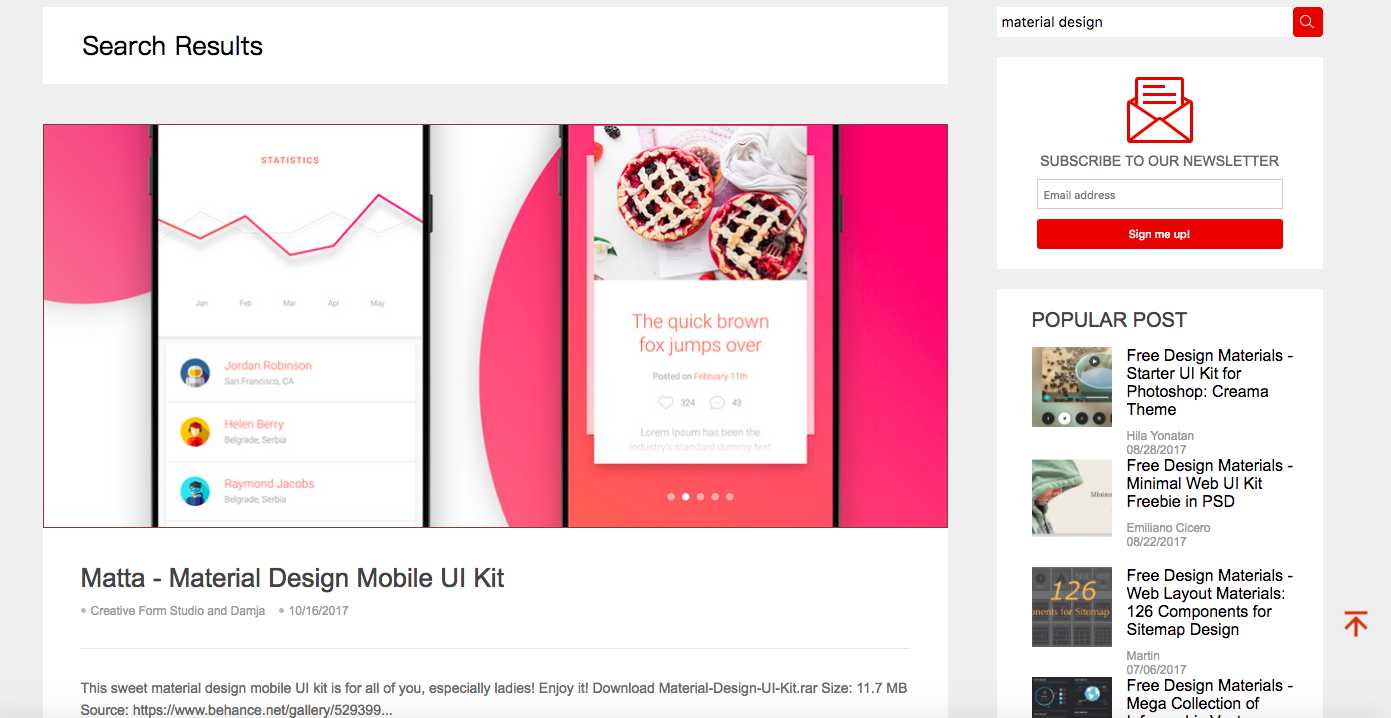Focus the material design search field
This screenshot has height=718, width=1391.
pos(1144,22)
